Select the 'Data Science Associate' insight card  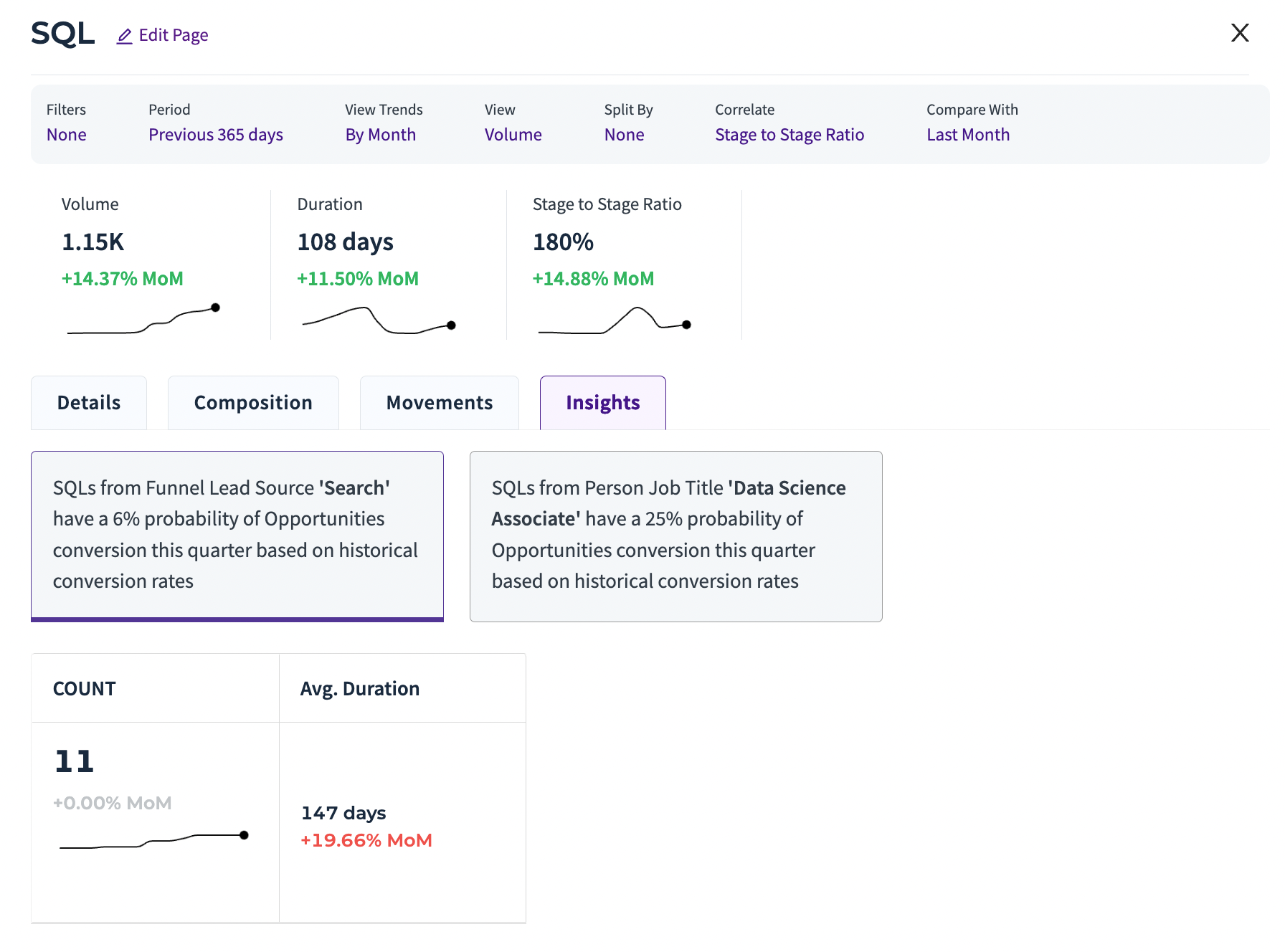click(675, 535)
